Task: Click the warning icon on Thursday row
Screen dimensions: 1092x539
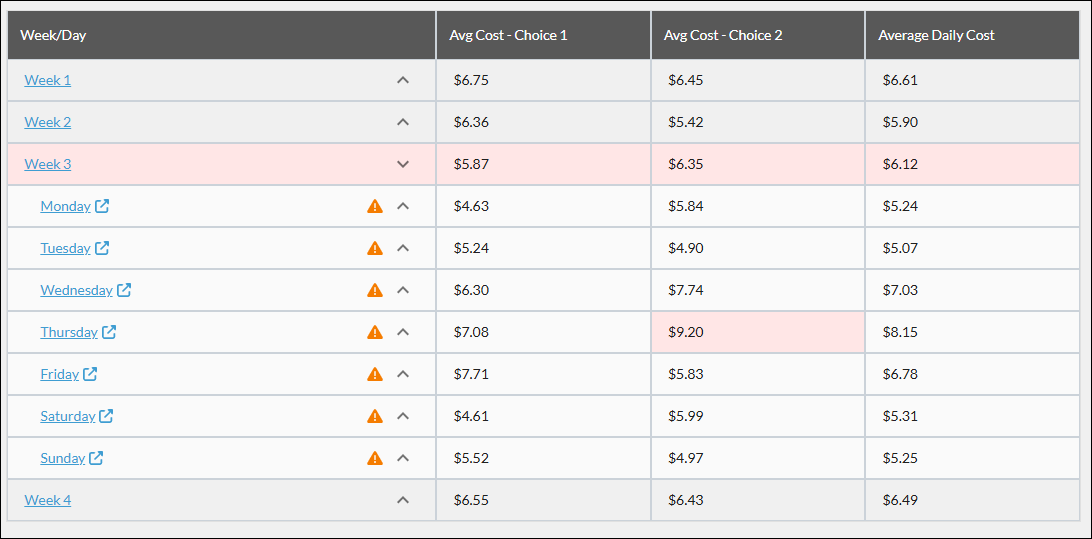Action: [x=375, y=332]
